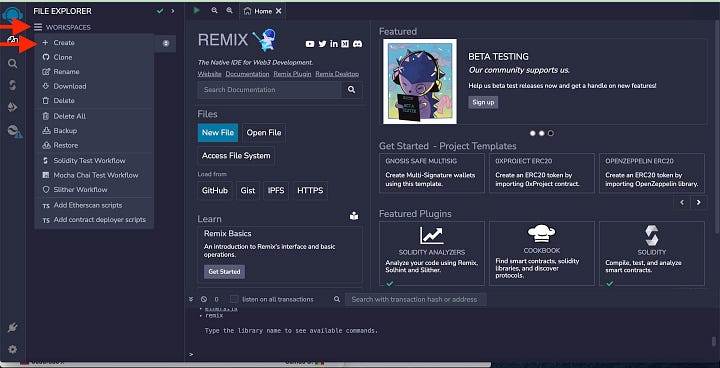Open the Solidity compiler sidebar icon
This screenshot has height=368, width=720.
(x=12, y=85)
